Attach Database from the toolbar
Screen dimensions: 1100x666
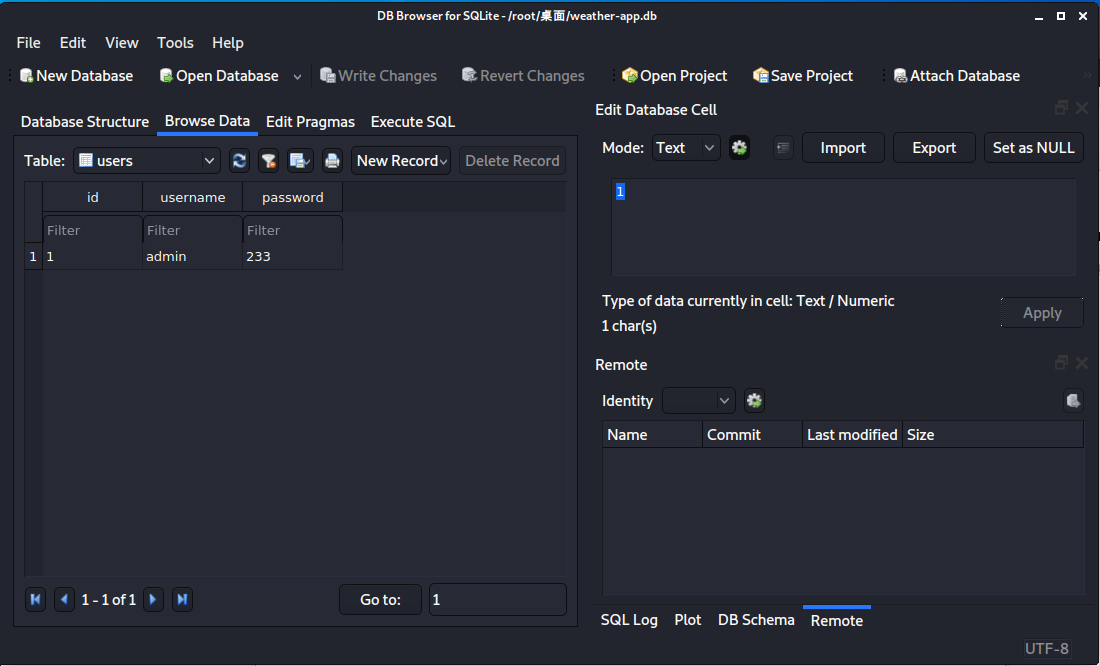point(956,76)
